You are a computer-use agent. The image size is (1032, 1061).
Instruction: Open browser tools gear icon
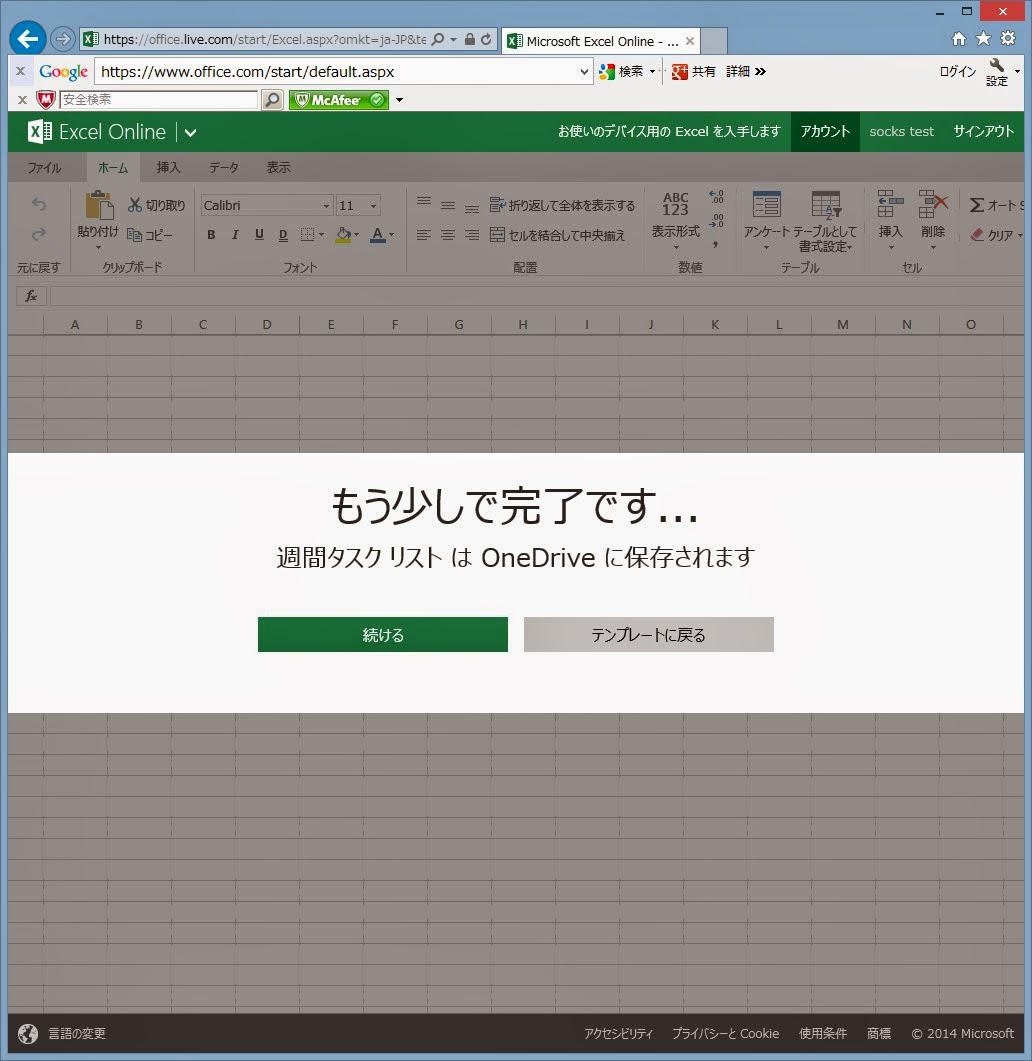coord(1008,39)
